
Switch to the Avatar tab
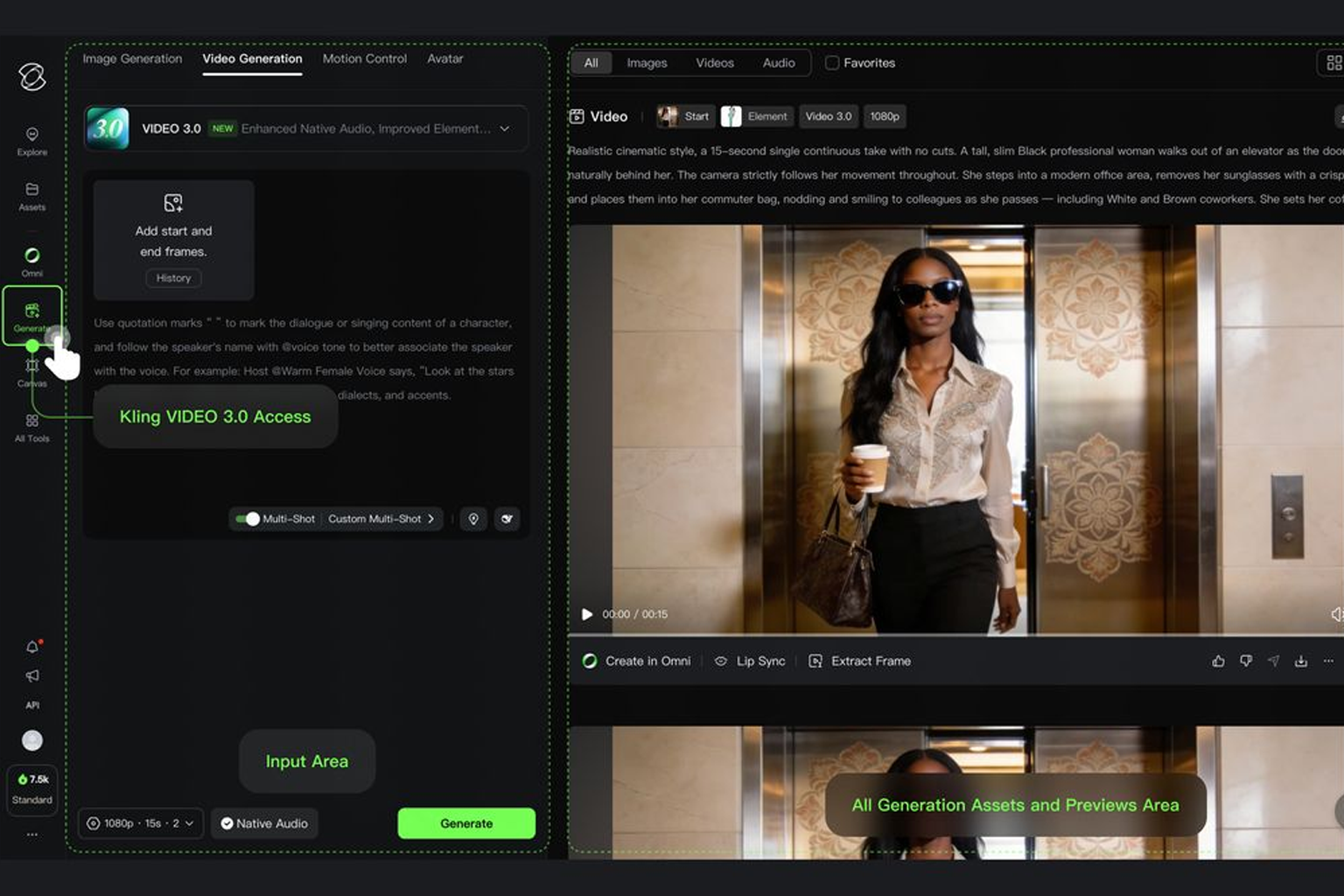click(445, 59)
